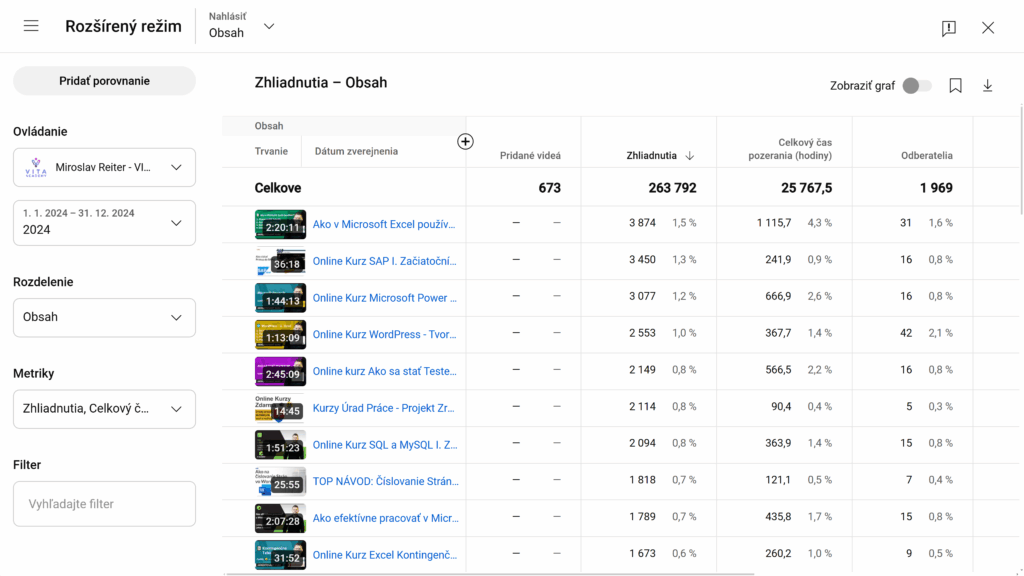Sort by Zhliadnutia descending arrow

pos(690,155)
